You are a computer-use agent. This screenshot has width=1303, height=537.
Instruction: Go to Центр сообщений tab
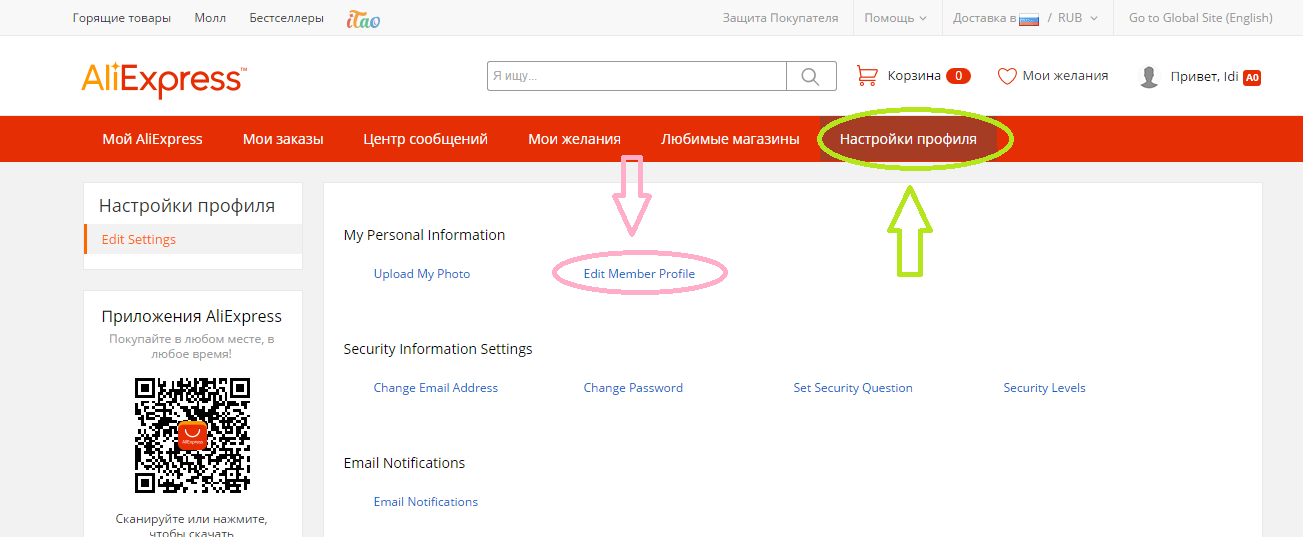pyautogui.click(x=425, y=139)
